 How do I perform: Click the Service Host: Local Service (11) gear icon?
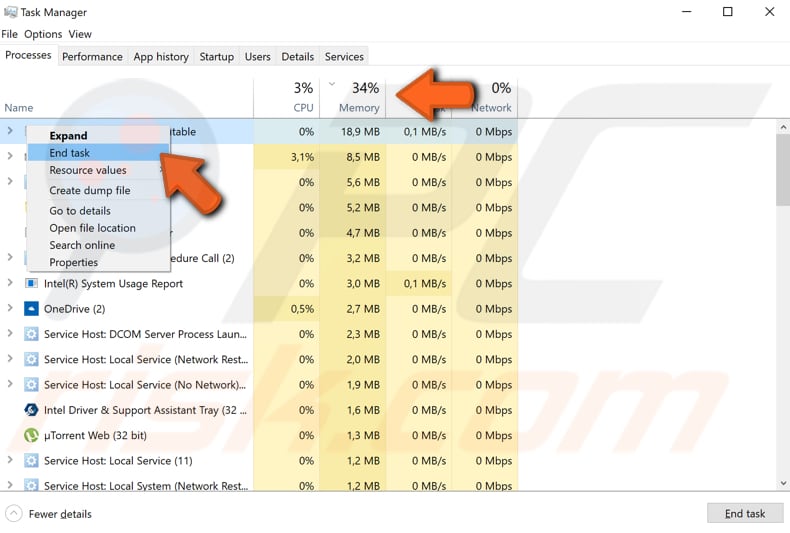pos(31,460)
